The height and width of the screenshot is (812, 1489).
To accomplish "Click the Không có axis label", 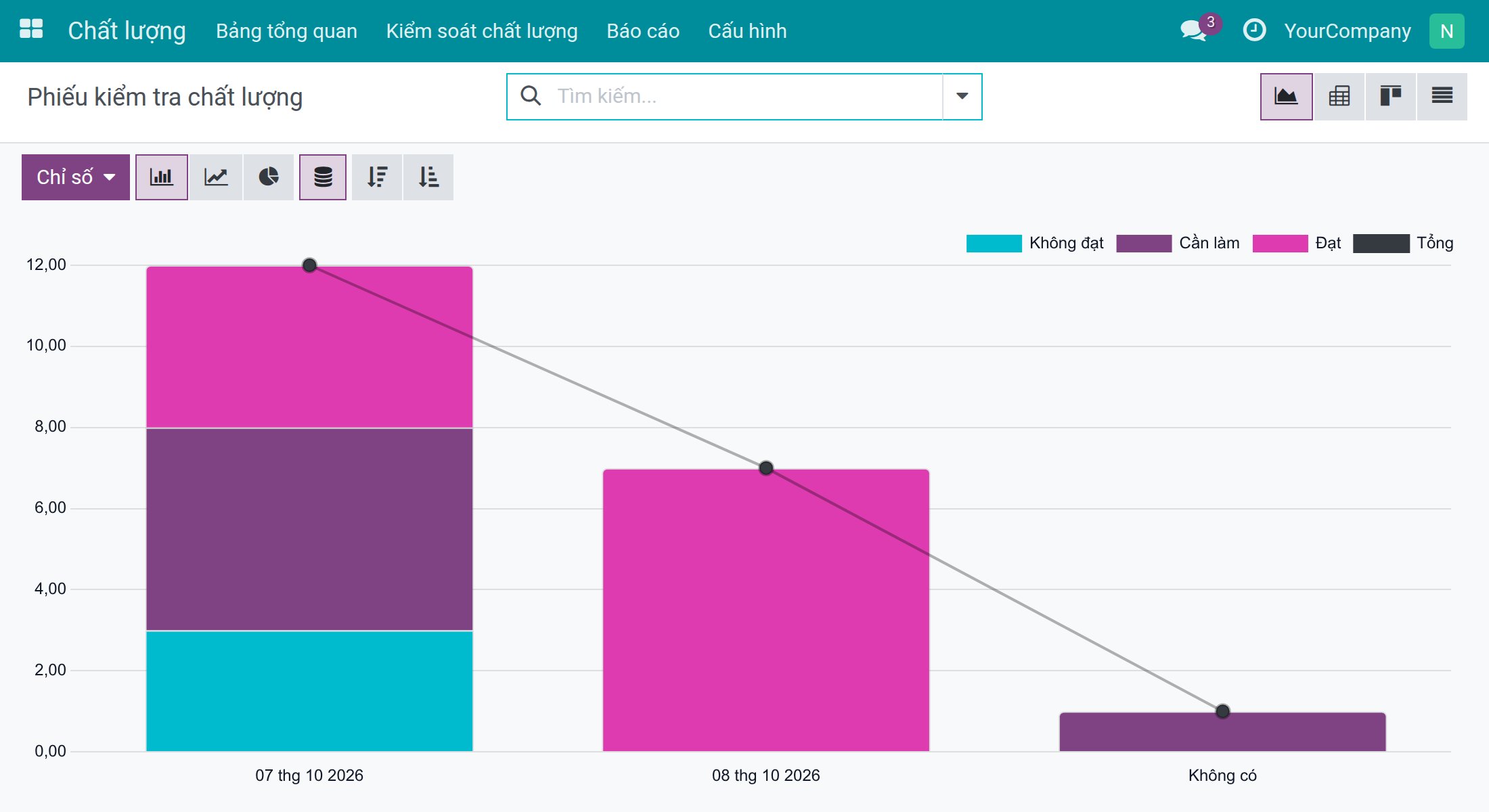I will click(x=1222, y=775).
